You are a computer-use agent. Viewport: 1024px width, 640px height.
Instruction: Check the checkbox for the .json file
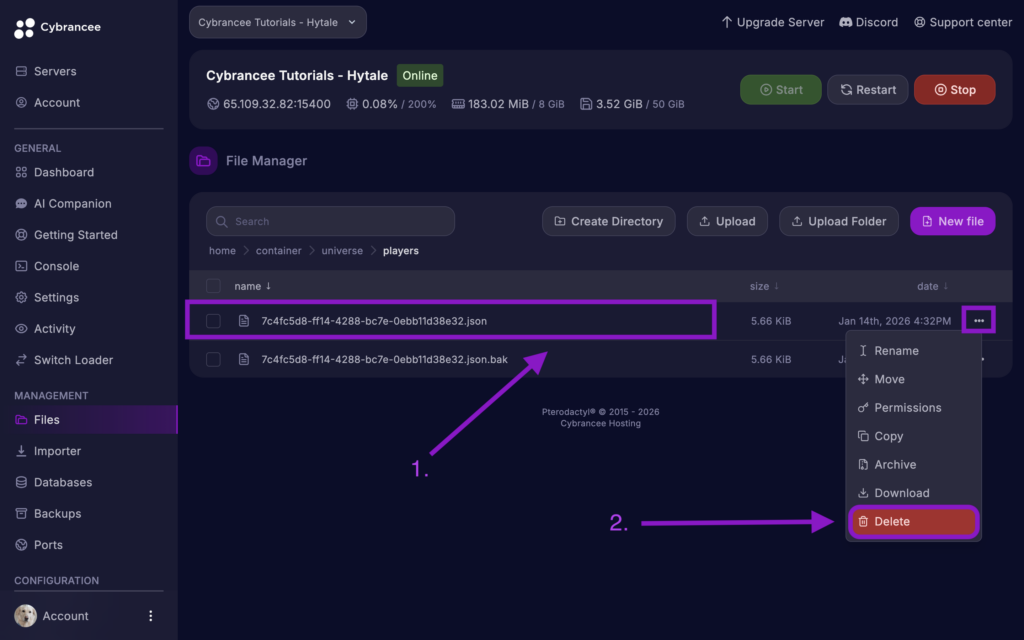pos(213,320)
